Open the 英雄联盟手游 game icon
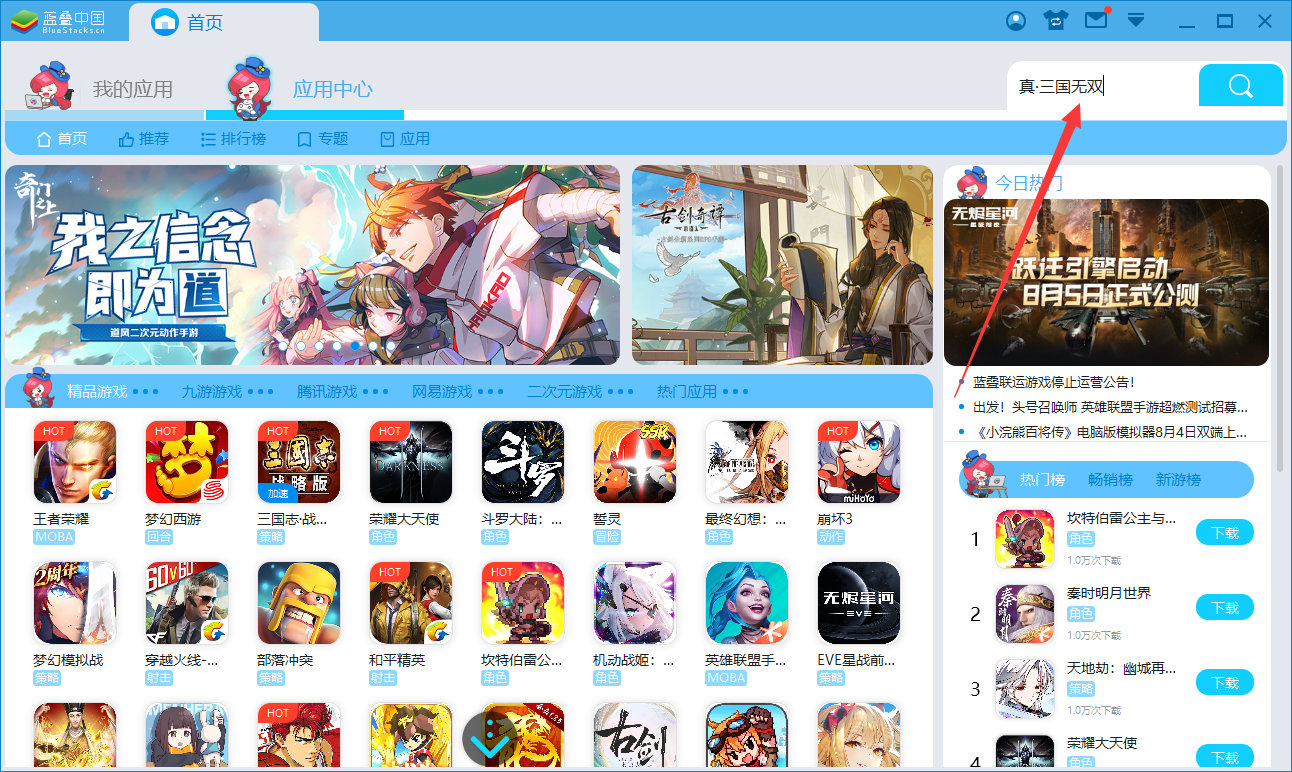The image size is (1292, 772). click(746, 602)
